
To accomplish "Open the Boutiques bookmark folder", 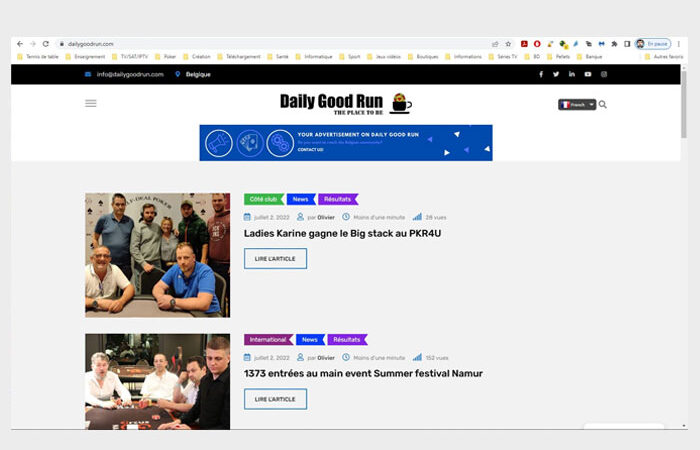I will [x=423, y=57].
